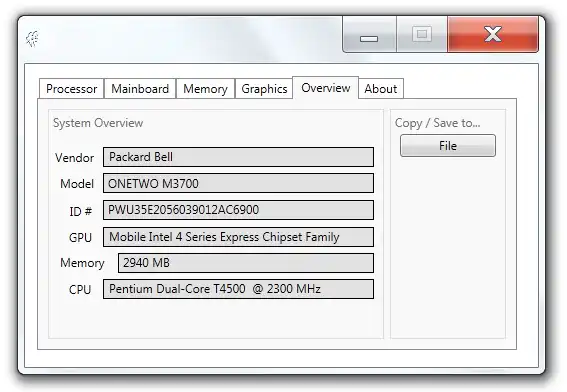Click the Vendor label text

click(x=74, y=158)
